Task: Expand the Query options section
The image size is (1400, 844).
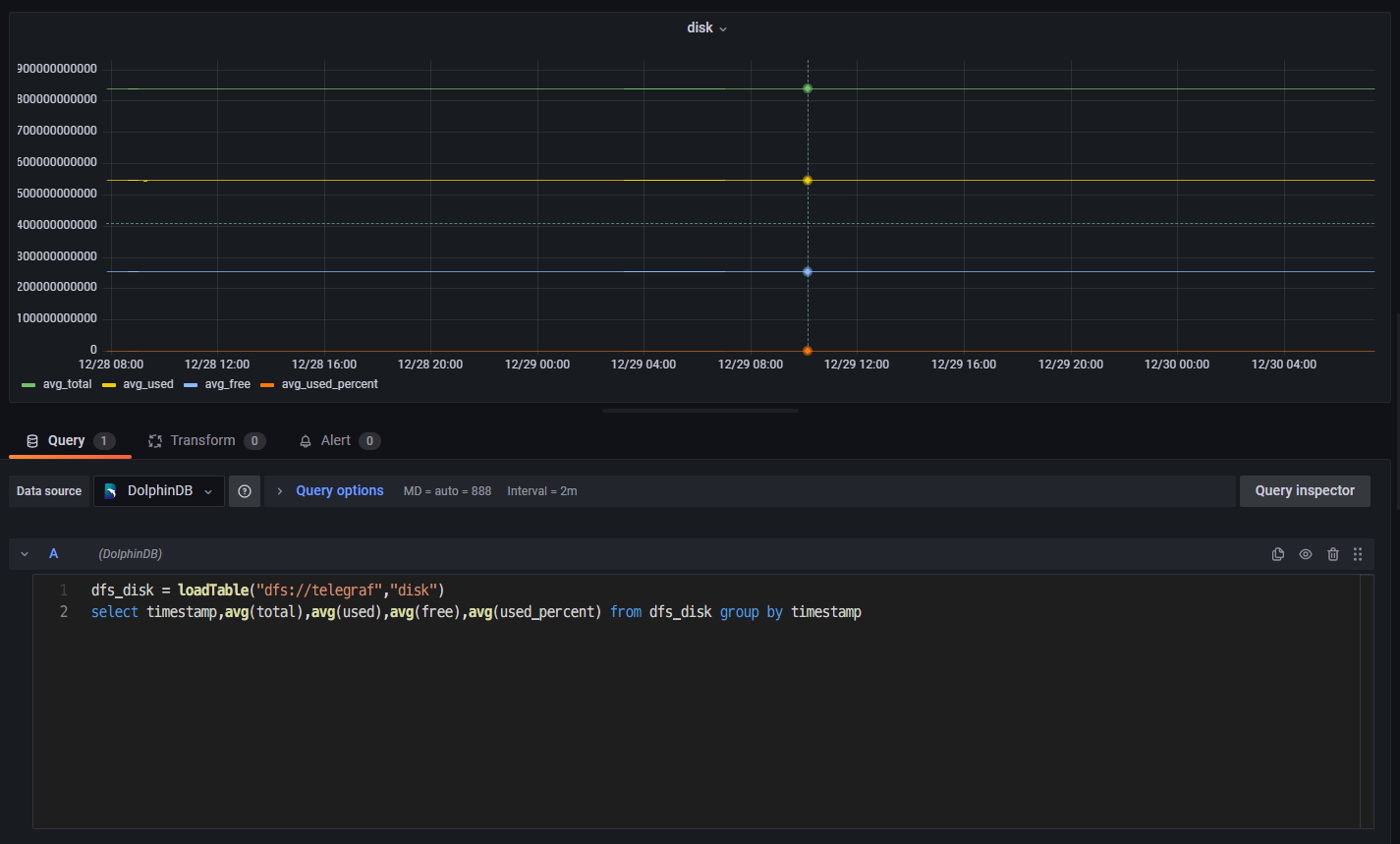Action: tap(339, 491)
